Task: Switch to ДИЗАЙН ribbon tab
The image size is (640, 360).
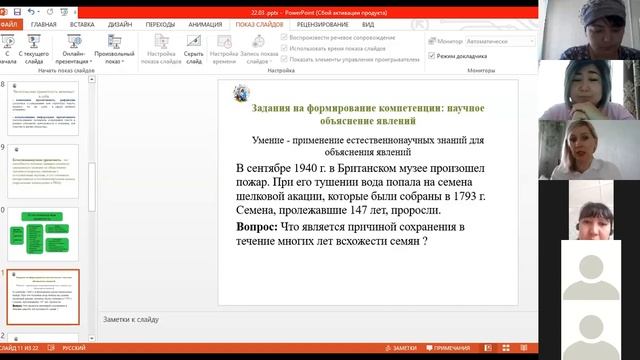Action: coord(120,24)
